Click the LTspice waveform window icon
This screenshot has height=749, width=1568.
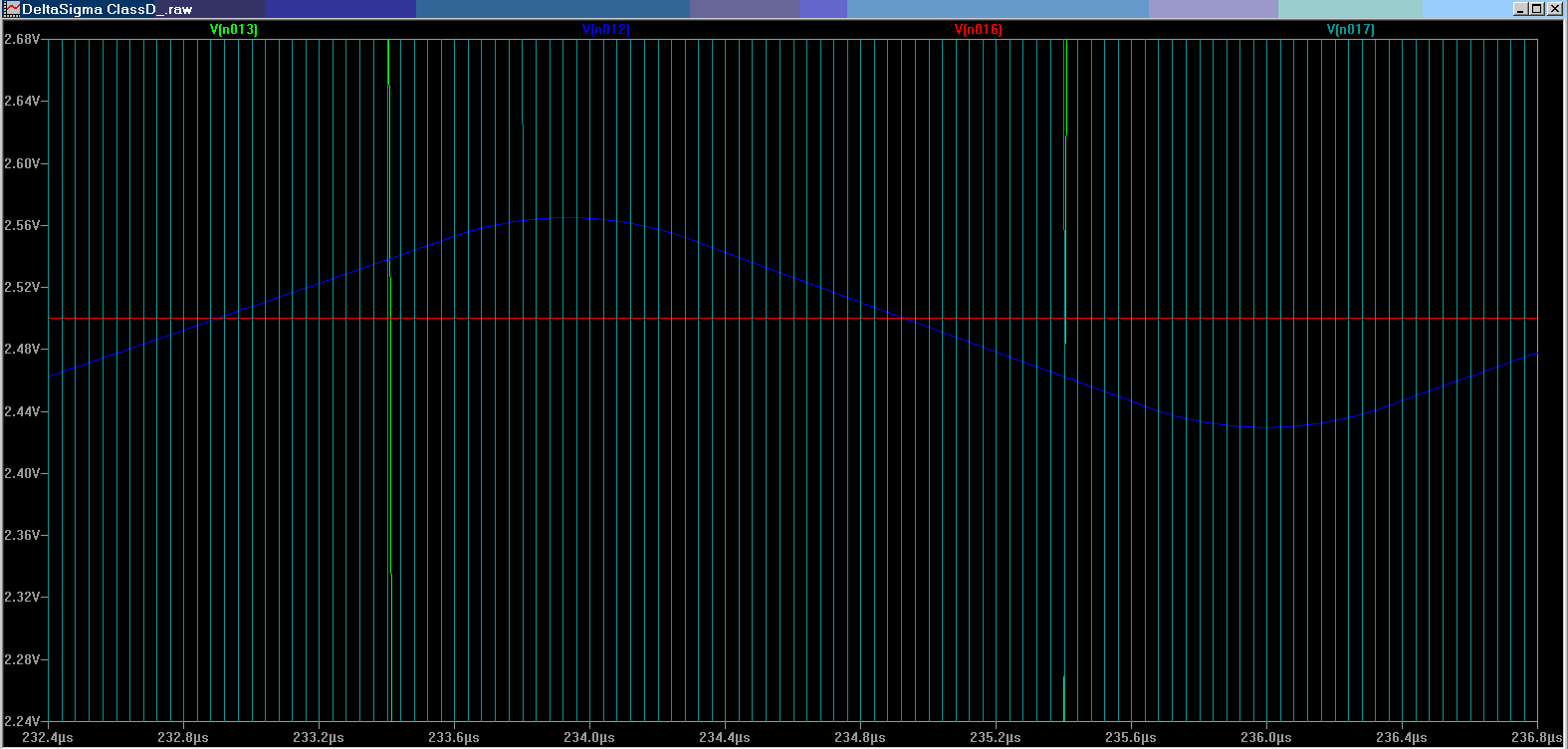coord(12,9)
